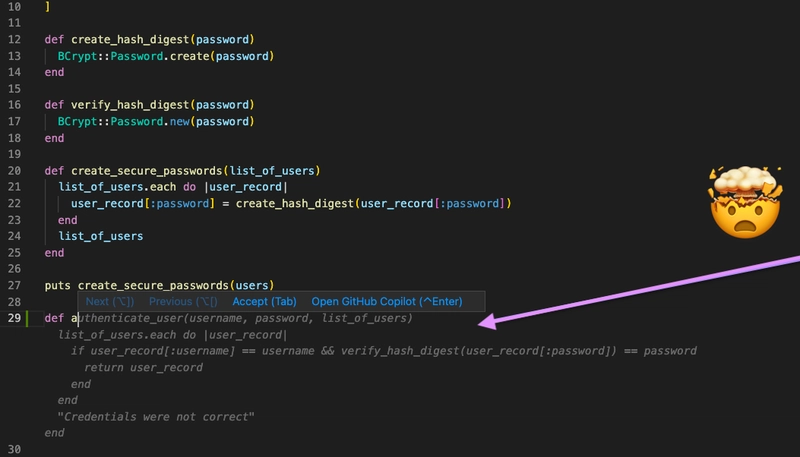The width and height of the screenshot is (800, 457).
Task: Show the Previous Copilot suggestion
Action: [183, 301]
